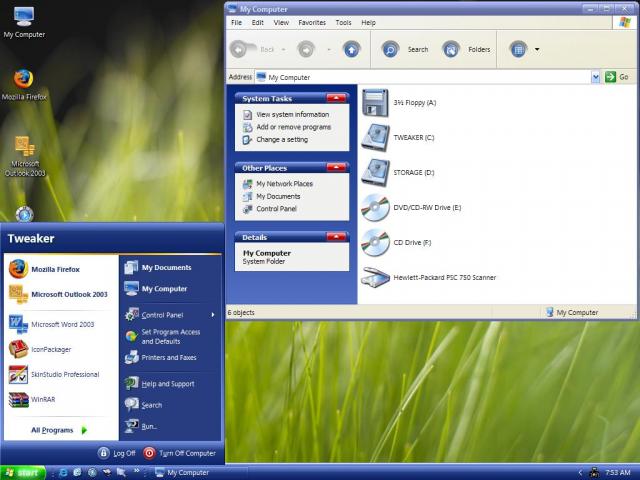Open the Help menu
640x480 pixels.
(x=369, y=23)
